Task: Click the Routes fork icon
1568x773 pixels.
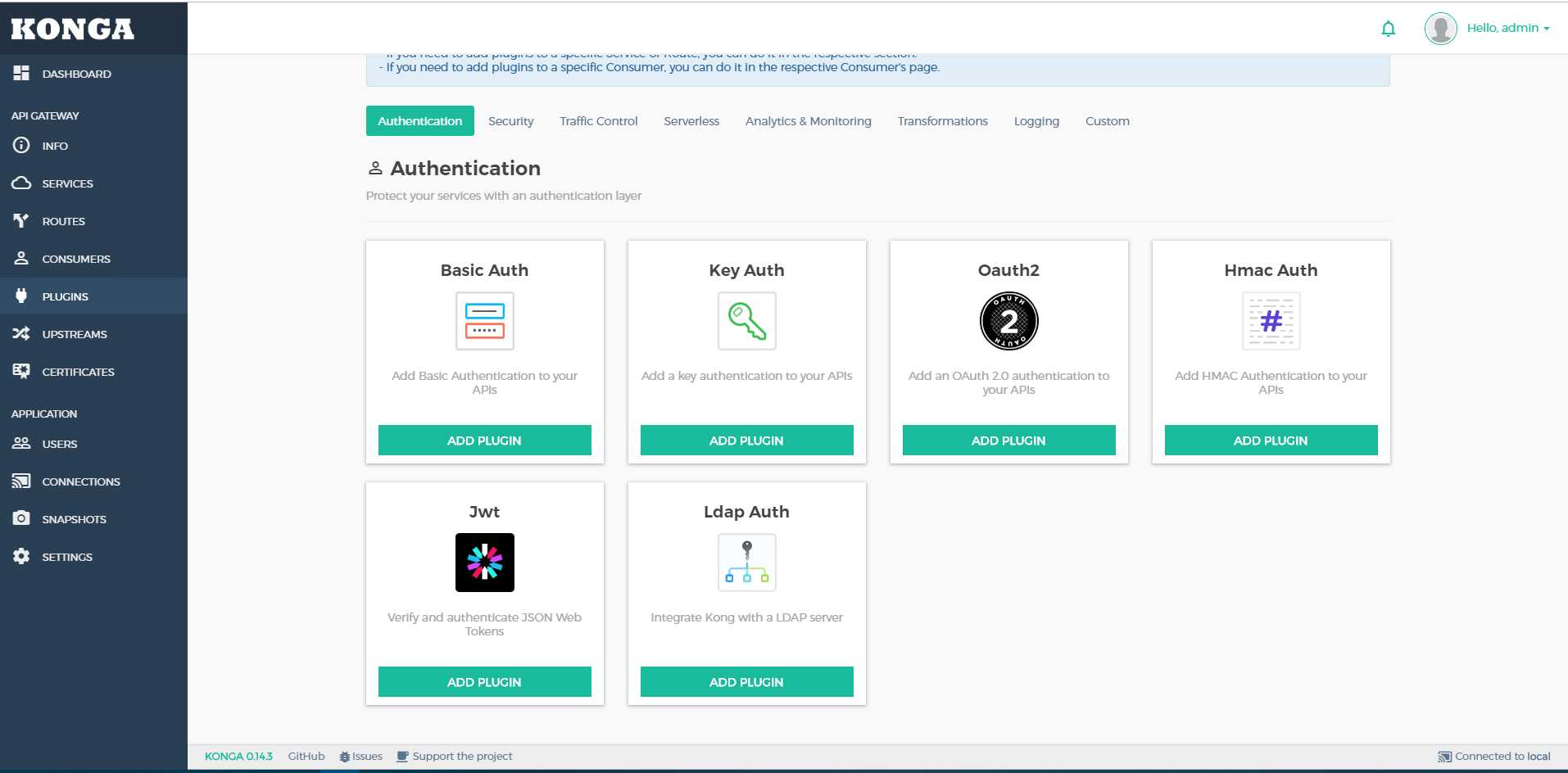Action: coord(21,220)
